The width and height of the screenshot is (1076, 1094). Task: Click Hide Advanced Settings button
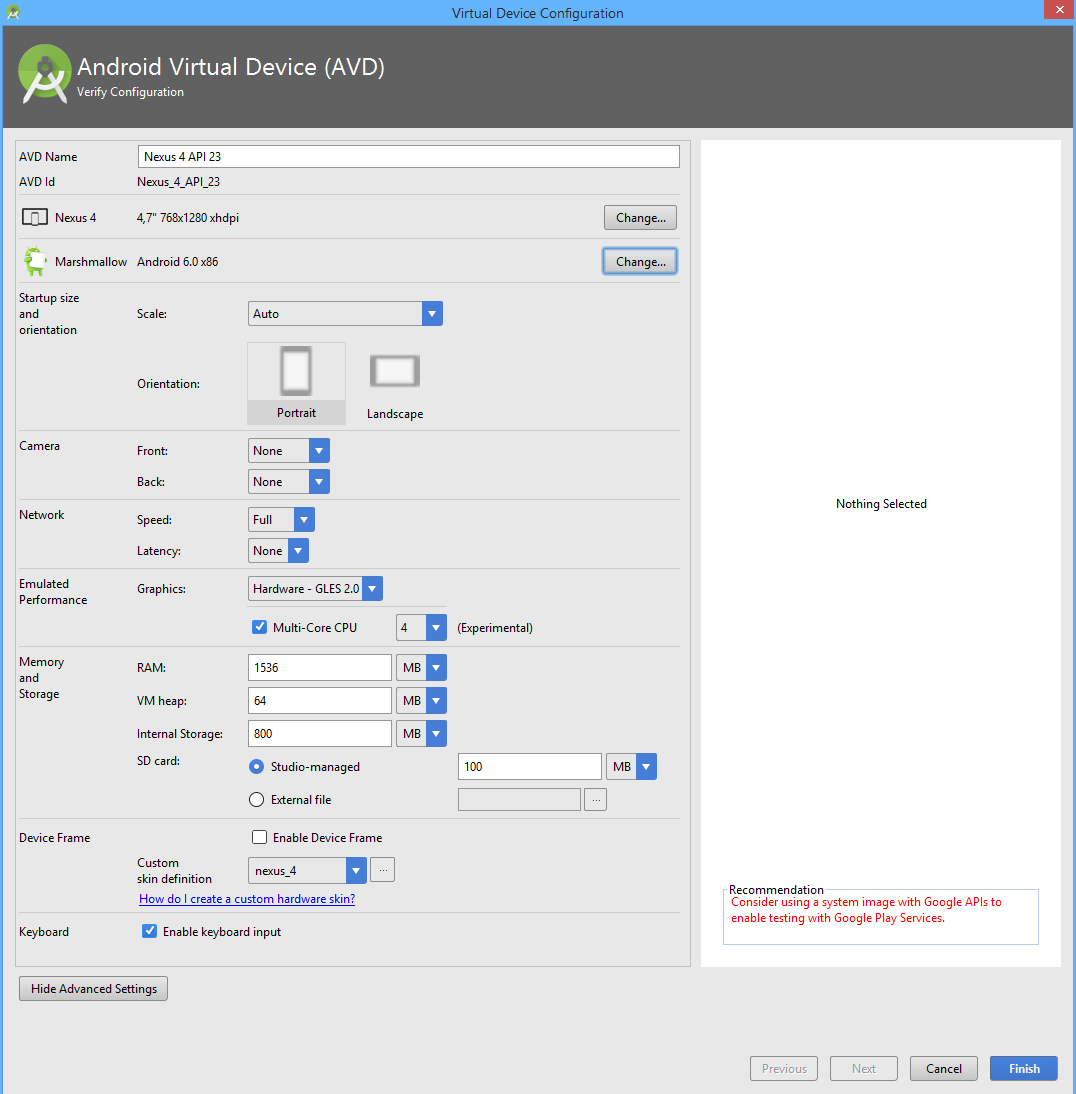94,989
